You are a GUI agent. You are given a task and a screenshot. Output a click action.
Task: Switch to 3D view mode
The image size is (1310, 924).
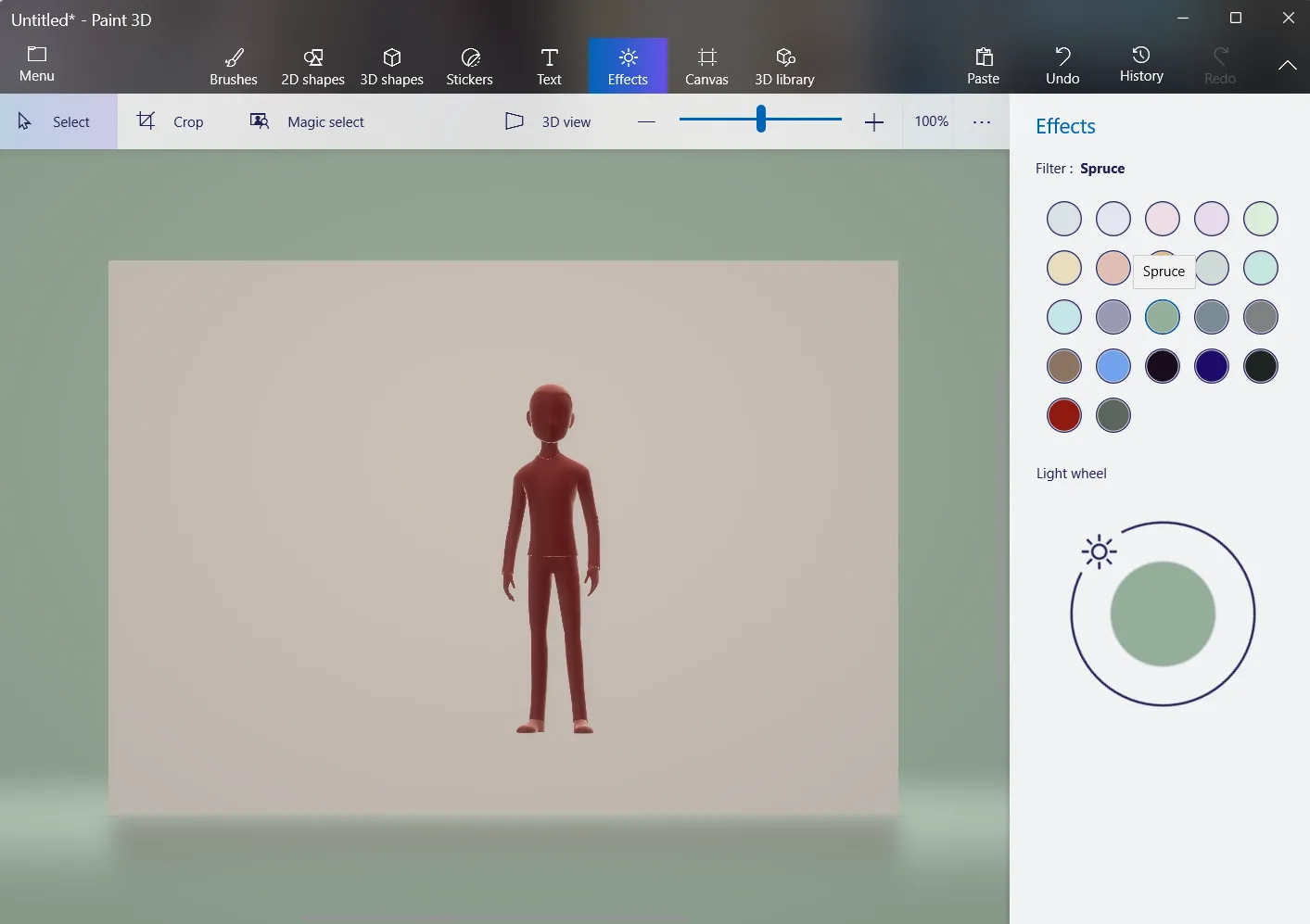547,121
